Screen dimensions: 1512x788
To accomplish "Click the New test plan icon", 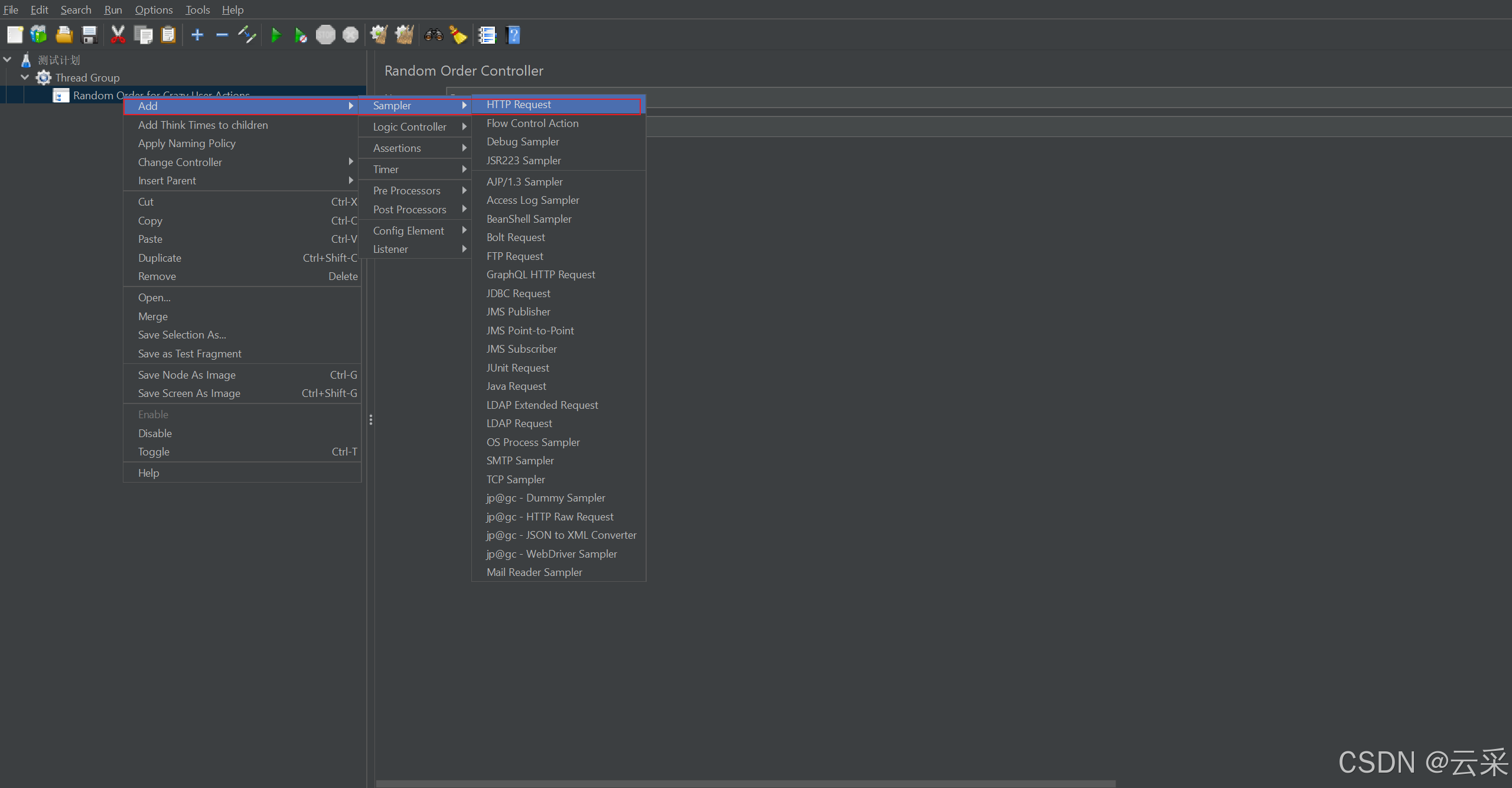I will click(15, 36).
